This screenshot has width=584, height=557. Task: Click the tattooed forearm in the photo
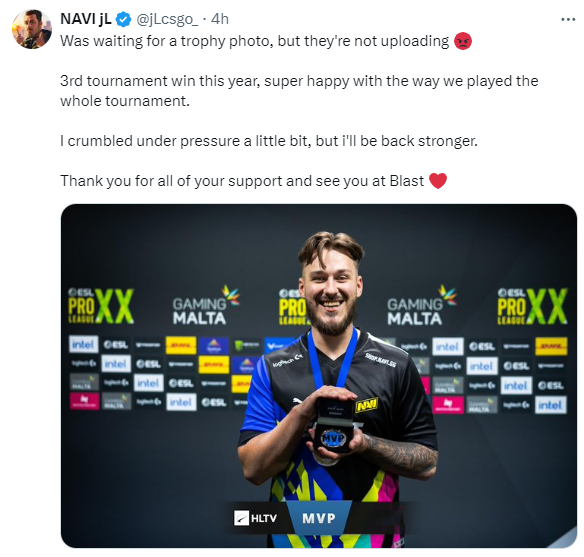pos(400,455)
